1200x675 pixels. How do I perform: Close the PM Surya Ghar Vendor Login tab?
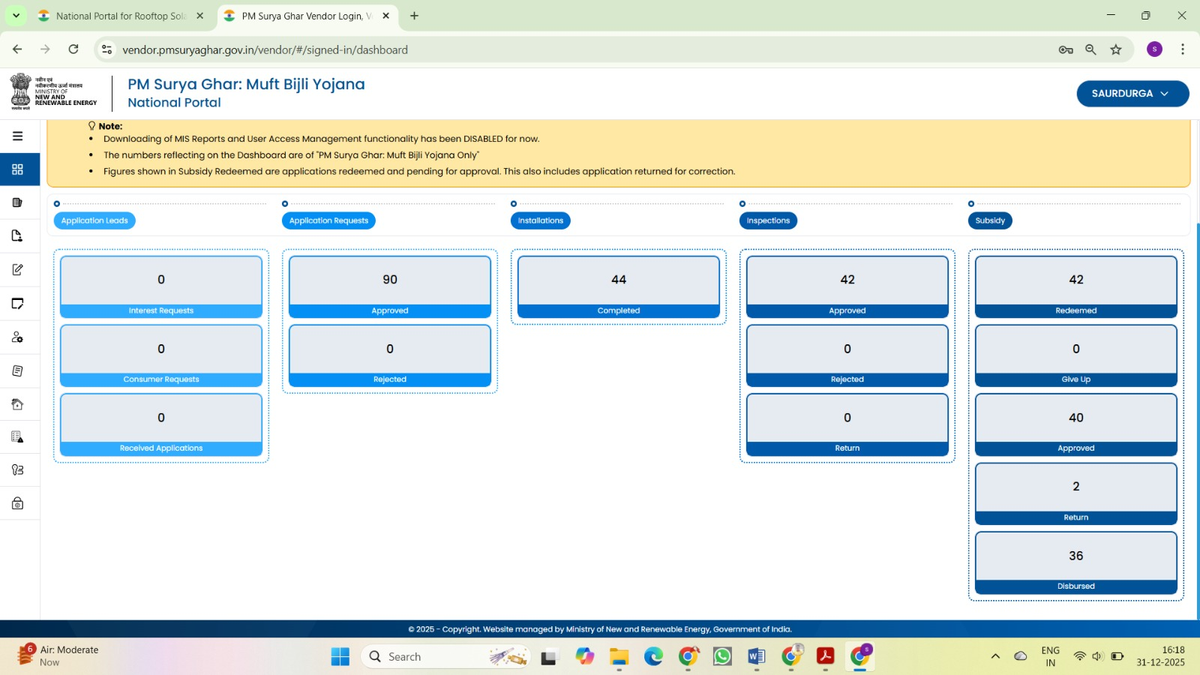point(386,16)
